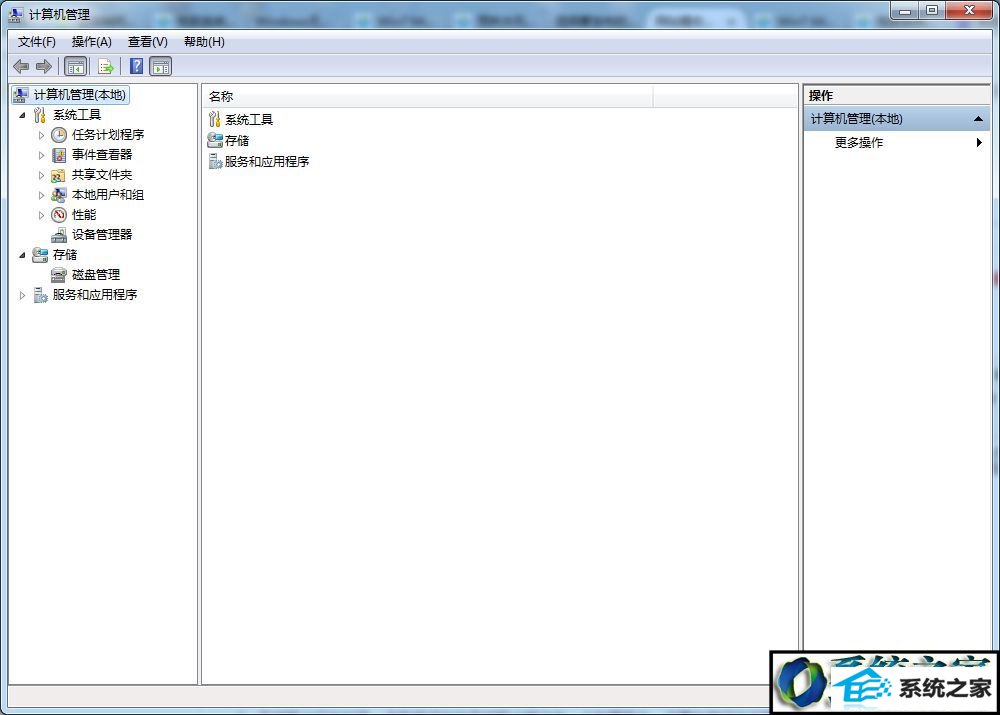Select 磁盘管理 label in tree
The image size is (1000, 715).
(96, 275)
